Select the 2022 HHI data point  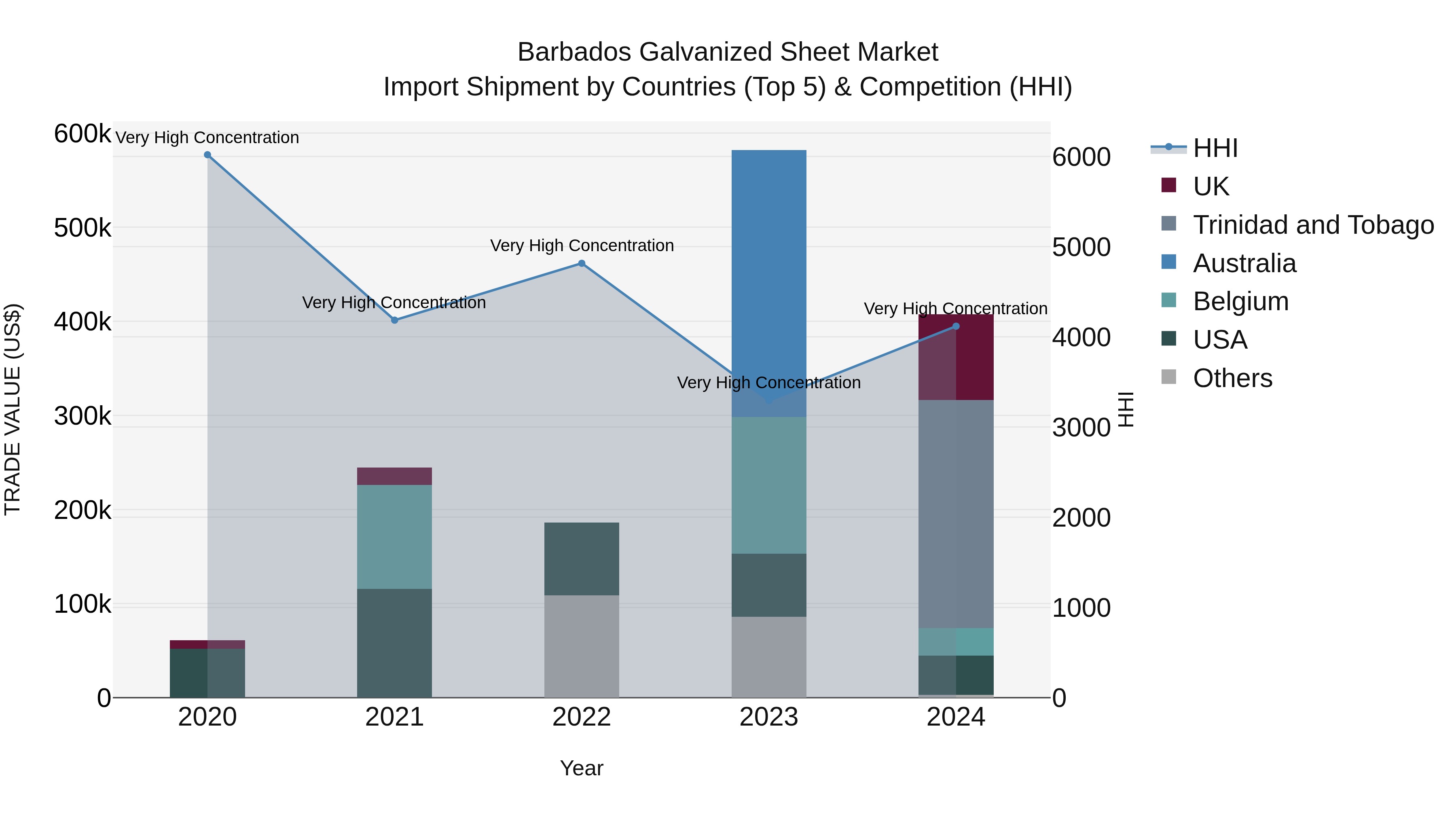[x=582, y=263]
